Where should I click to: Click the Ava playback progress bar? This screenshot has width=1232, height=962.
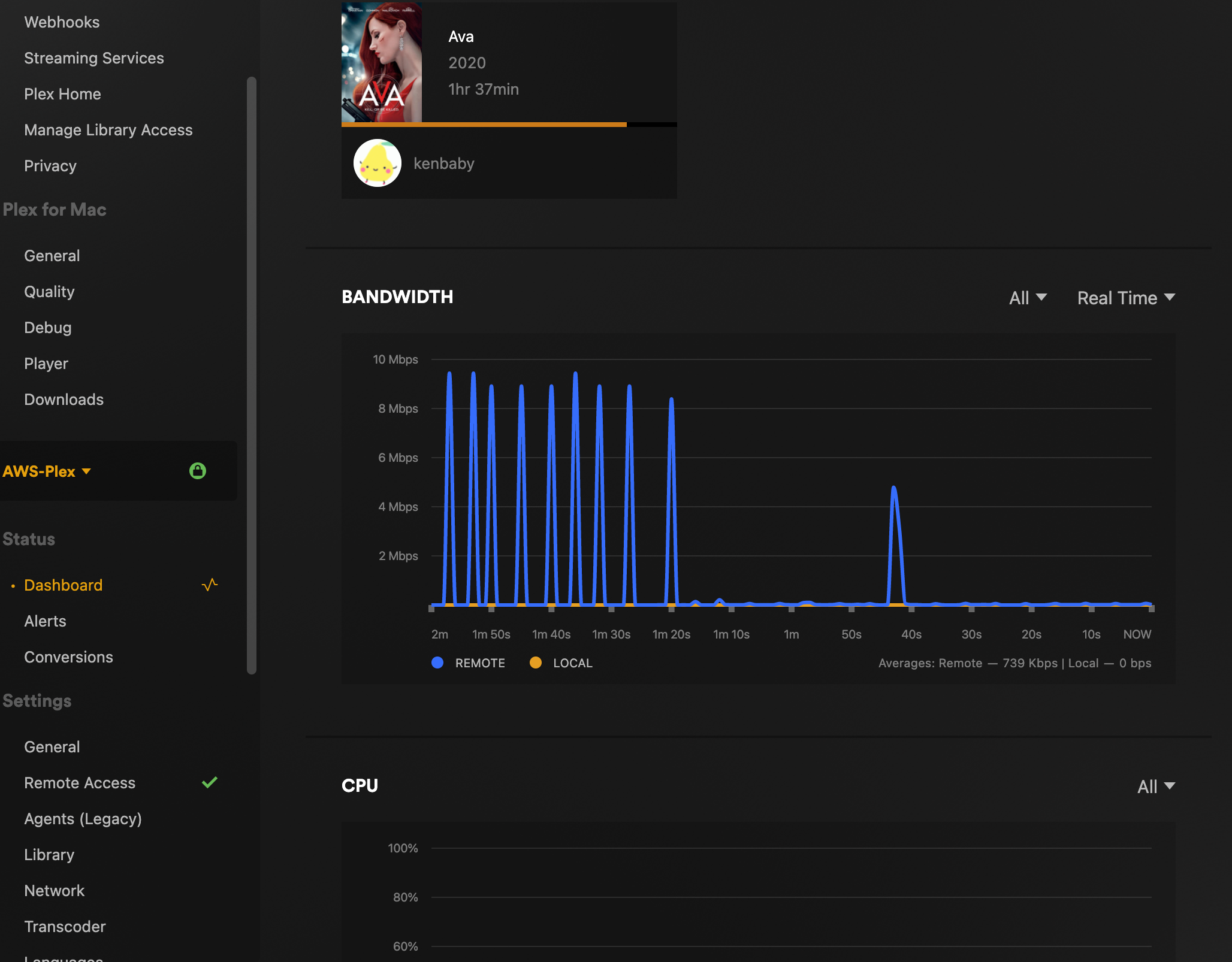coord(509,125)
